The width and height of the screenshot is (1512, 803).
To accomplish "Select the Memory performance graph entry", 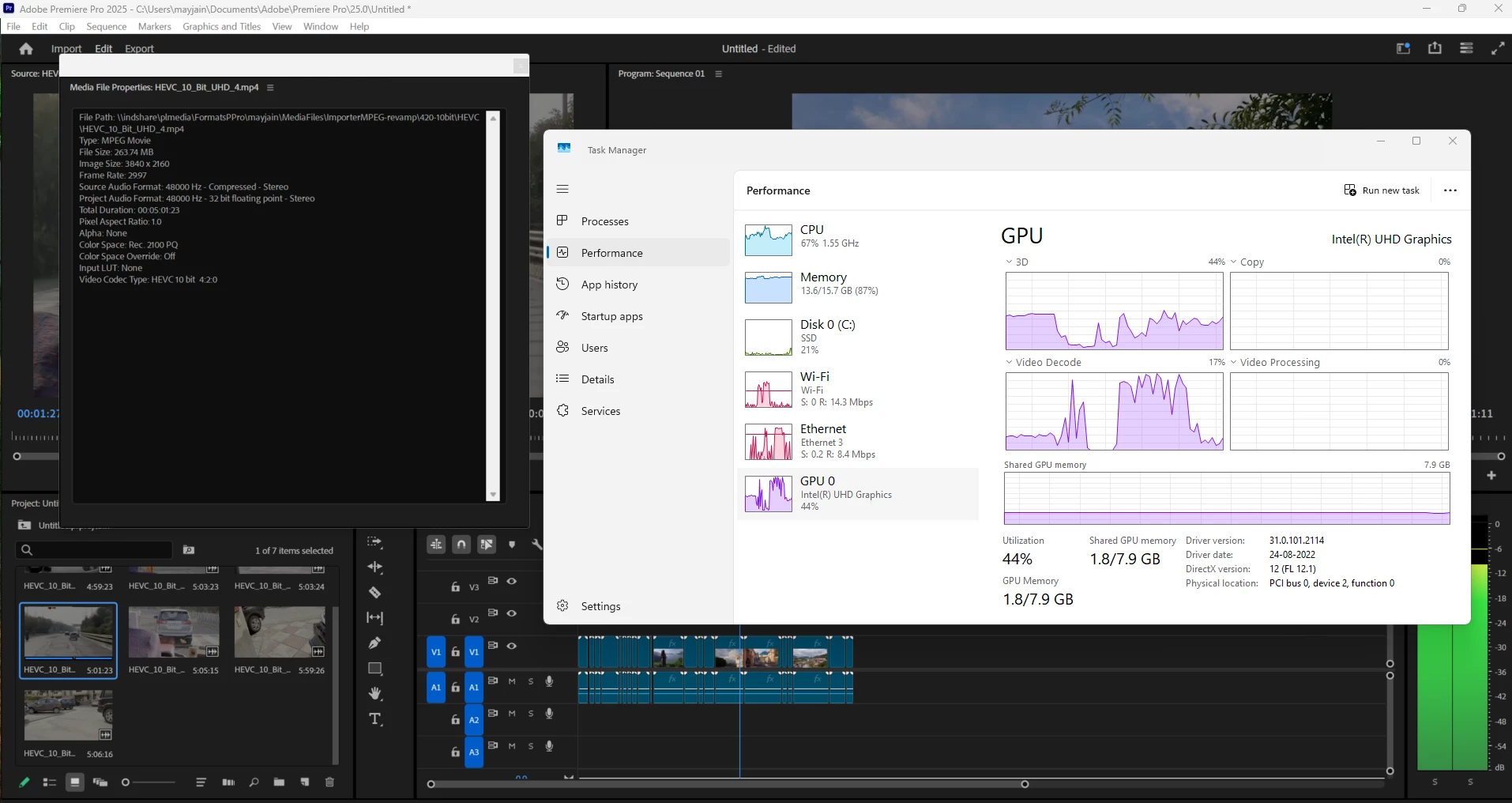I will [x=858, y=287].
